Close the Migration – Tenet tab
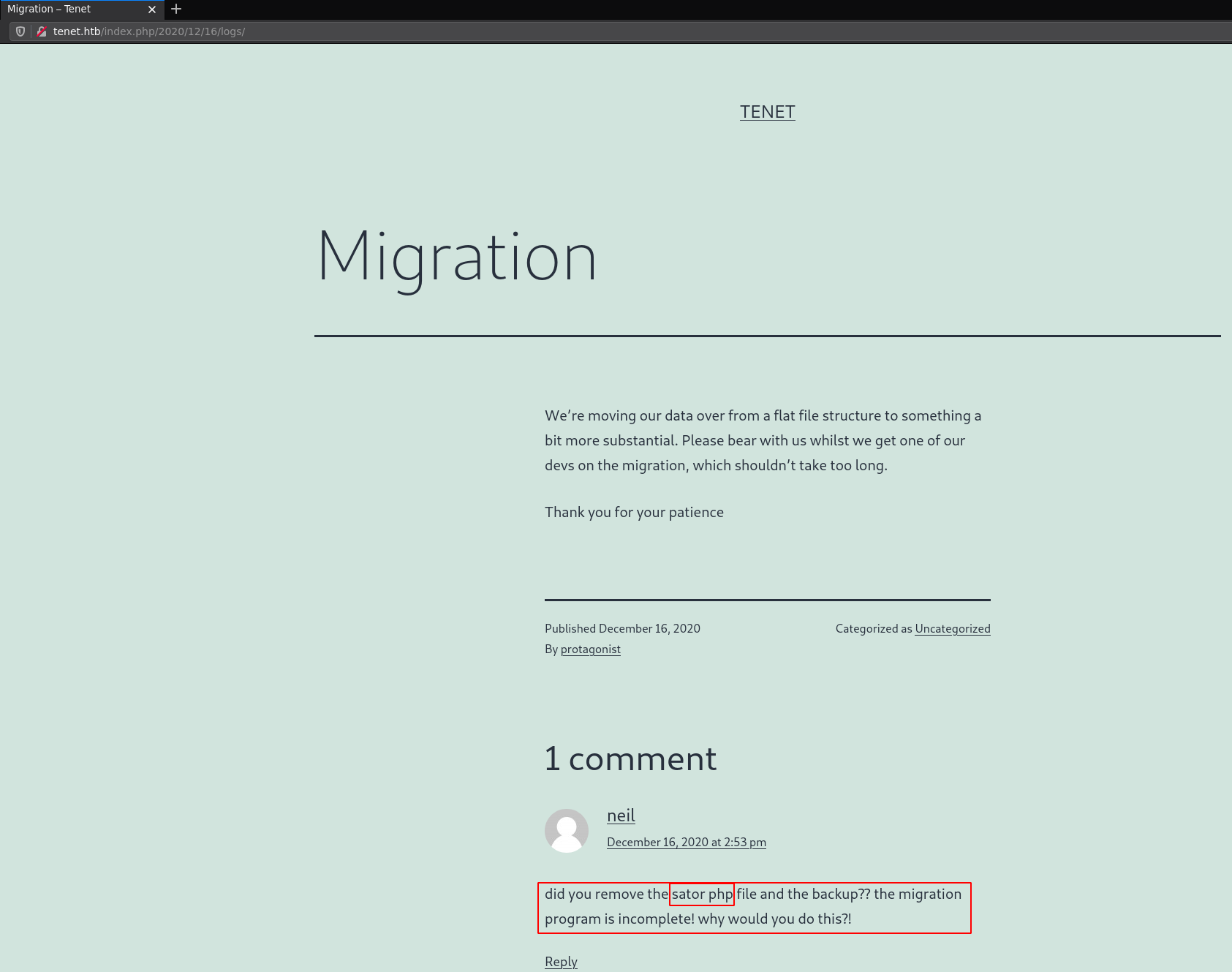 [x=152, y=10]
